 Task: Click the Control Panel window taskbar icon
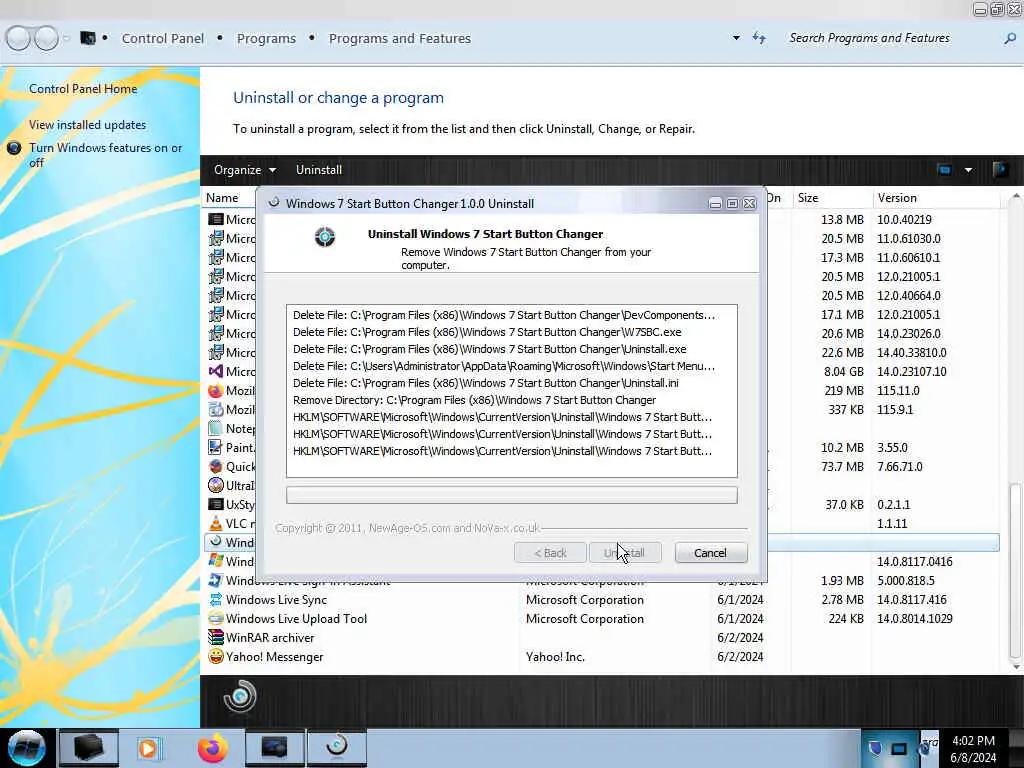pos(274,747)
